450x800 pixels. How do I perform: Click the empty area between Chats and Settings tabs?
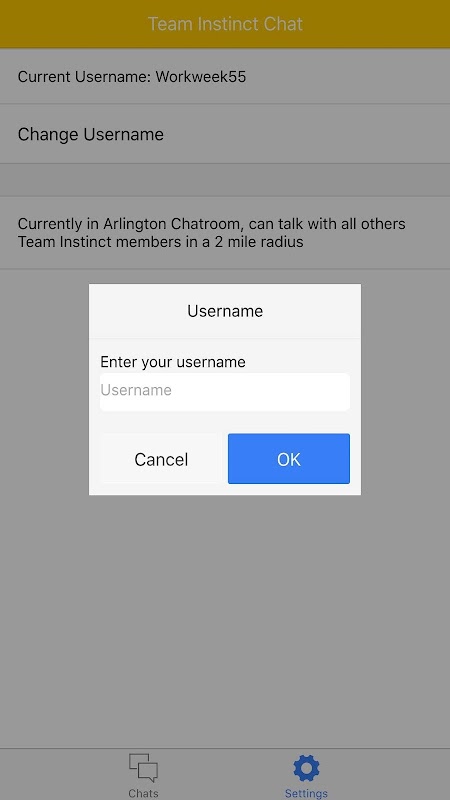(x=225, y=774)
